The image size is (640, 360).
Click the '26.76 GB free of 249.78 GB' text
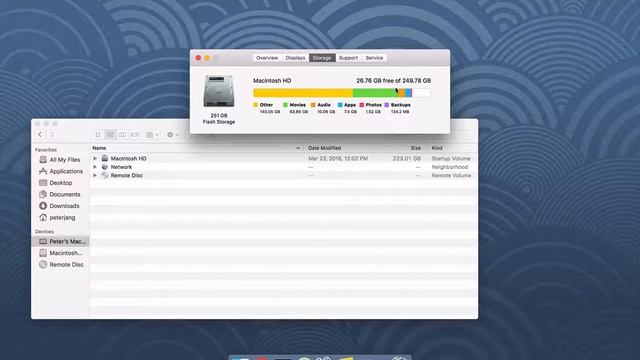[393, 81]
